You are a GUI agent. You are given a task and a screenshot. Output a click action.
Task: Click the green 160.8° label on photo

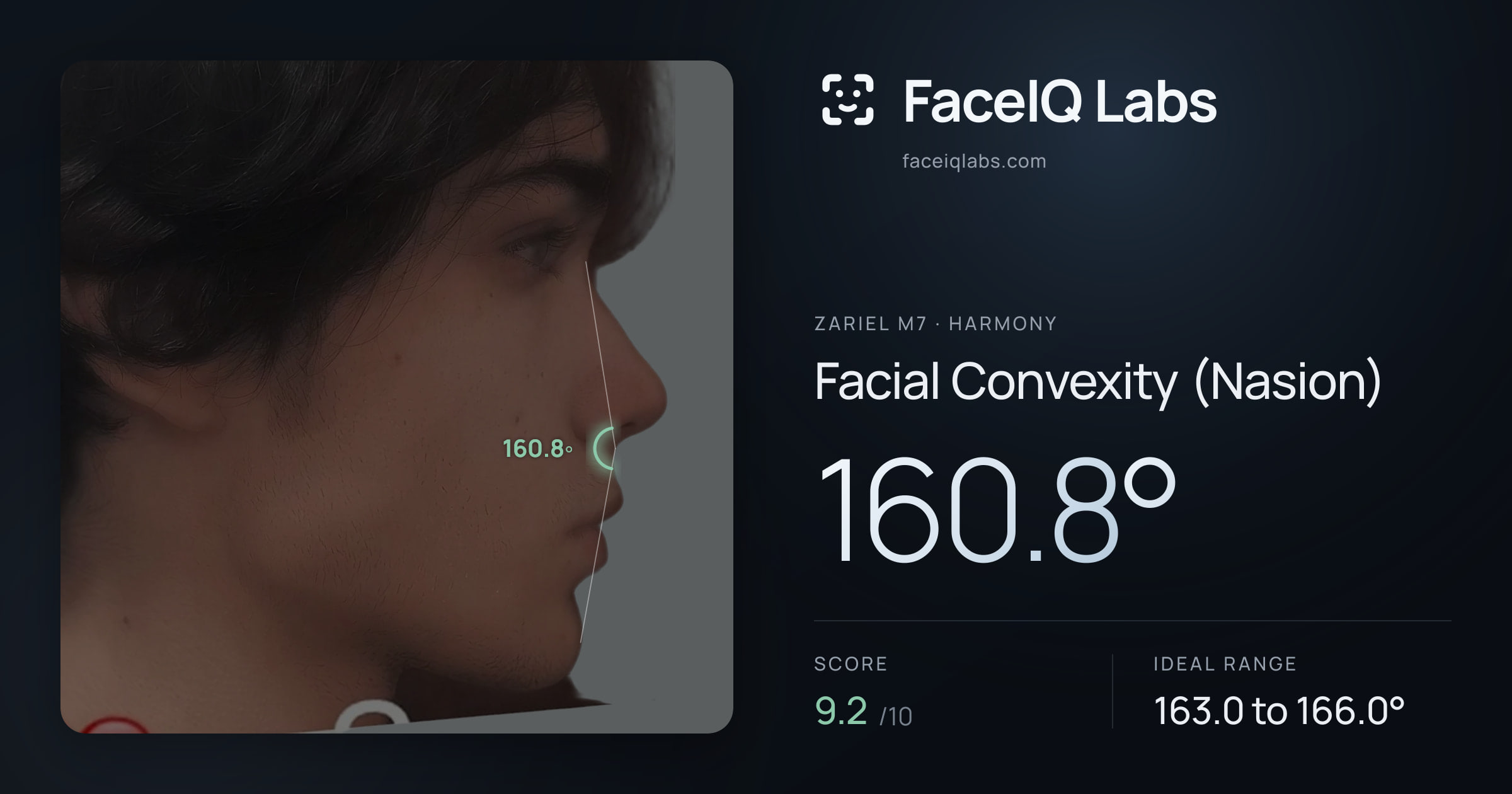pos(537,449)
